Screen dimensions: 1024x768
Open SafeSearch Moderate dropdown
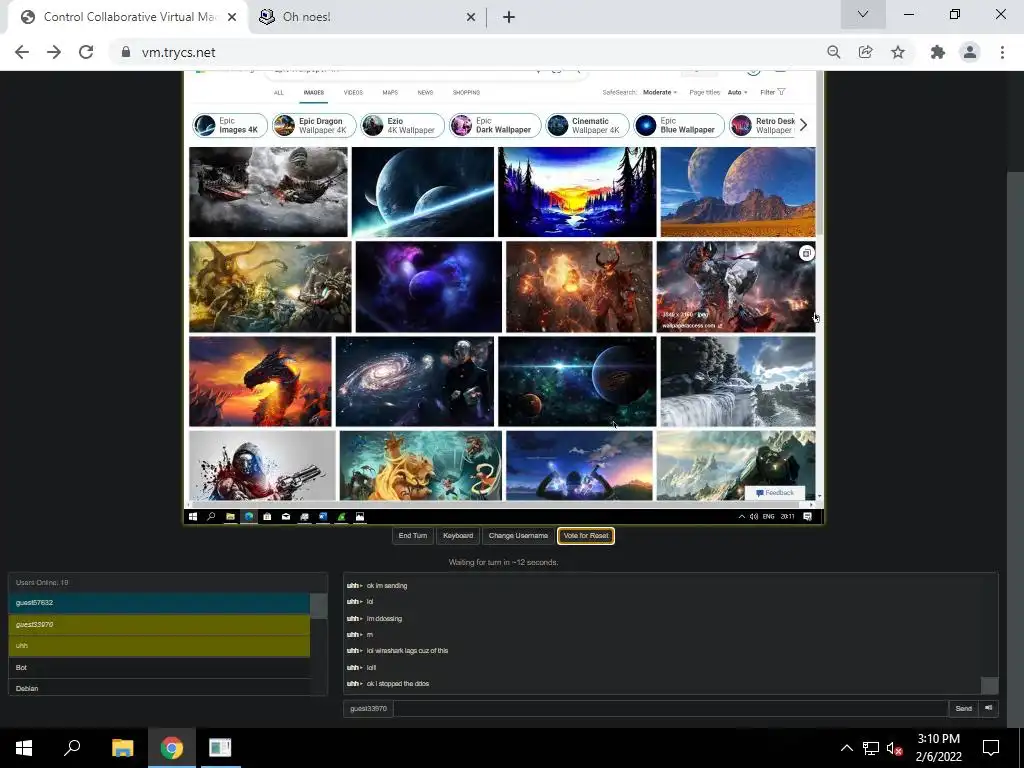[660, 93]
